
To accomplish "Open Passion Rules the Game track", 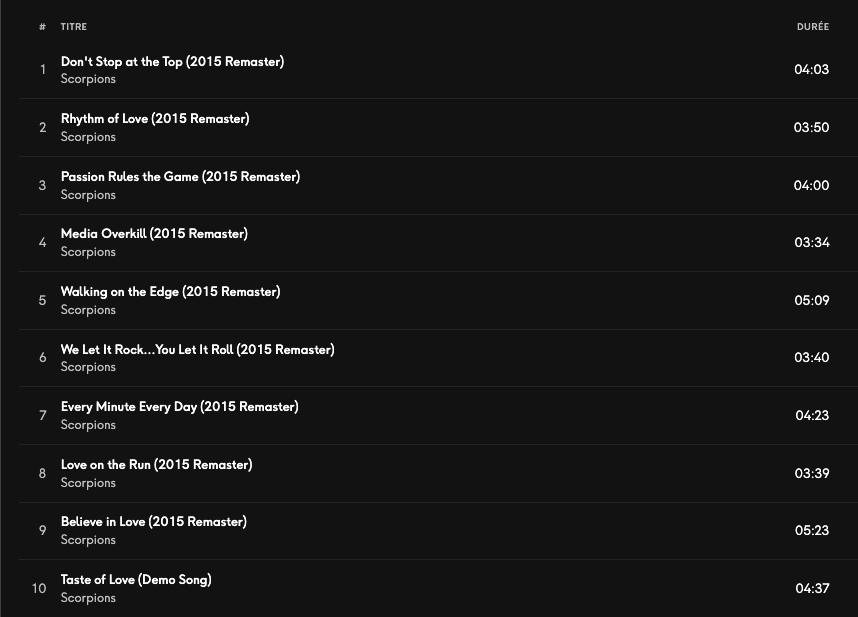I will (180, 176).
